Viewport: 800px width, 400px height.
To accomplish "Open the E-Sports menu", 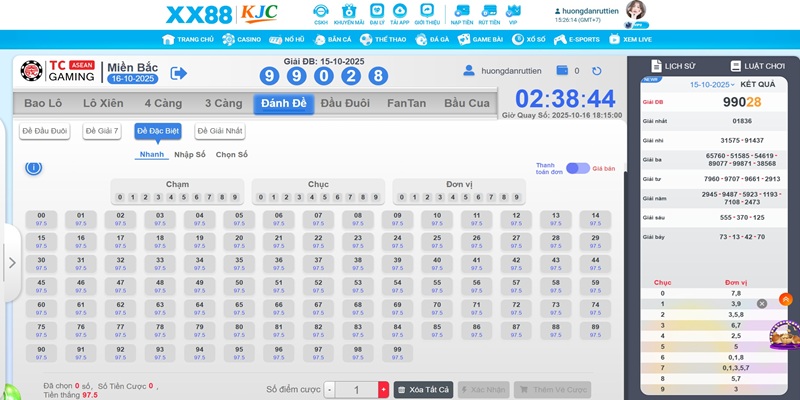I will click(x=577, y=39).
